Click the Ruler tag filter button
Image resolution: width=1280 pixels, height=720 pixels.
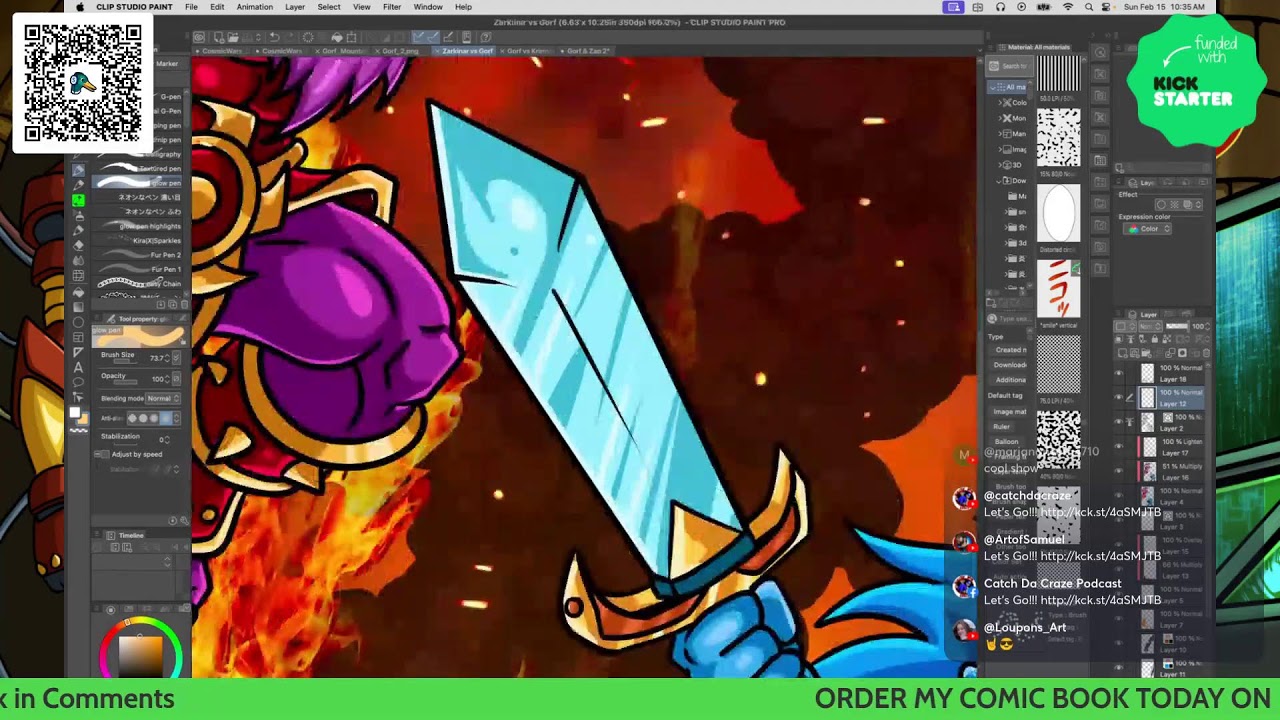(1001, 427)
